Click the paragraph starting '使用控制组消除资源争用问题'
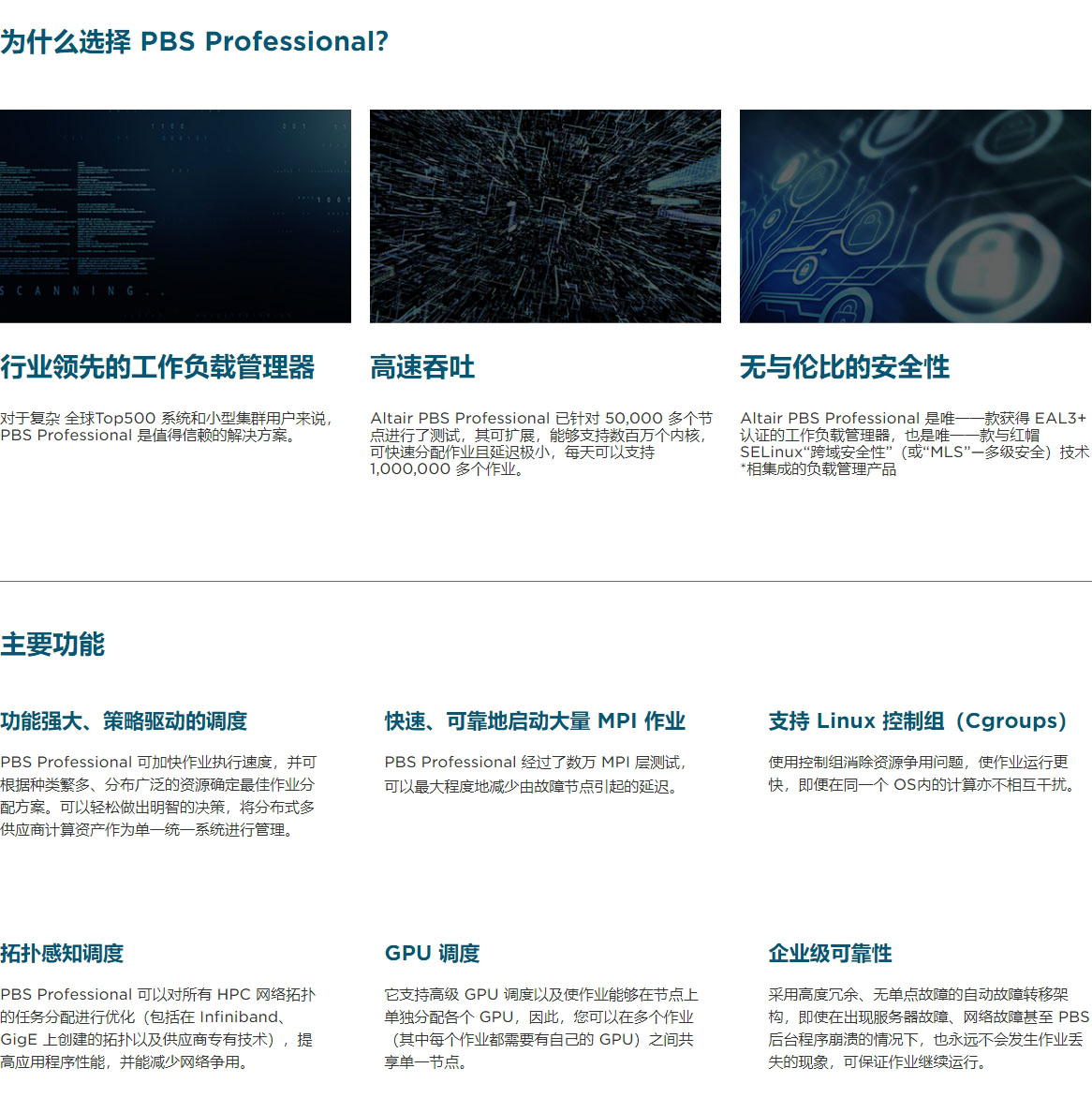The image size is (1092, 1113). (x=922, y=775)
